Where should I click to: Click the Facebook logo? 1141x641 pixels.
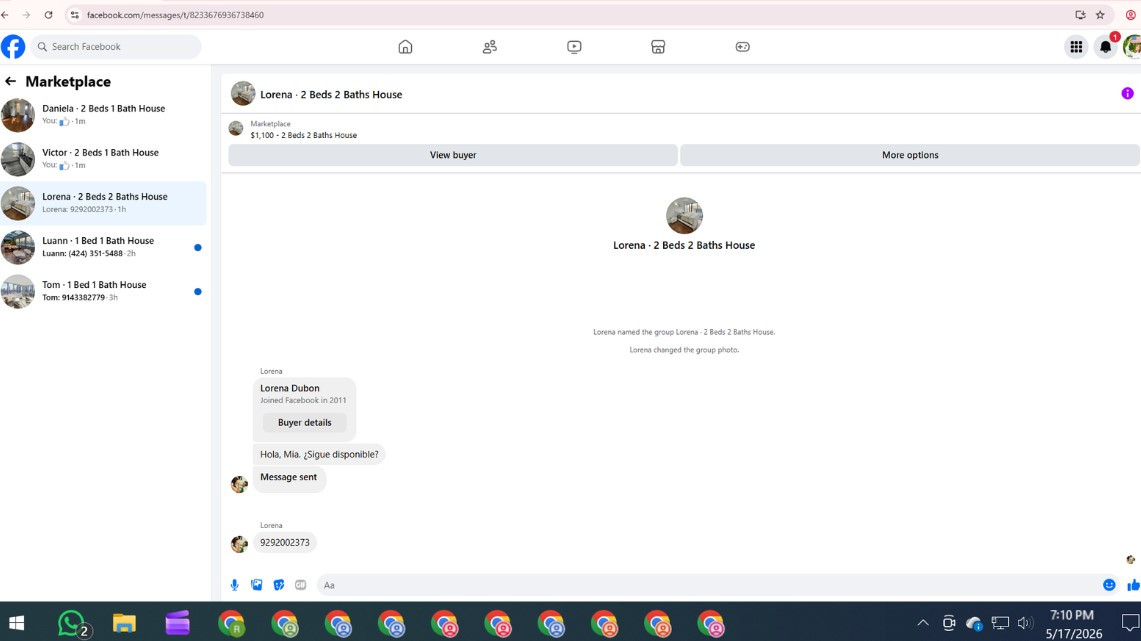13,47
